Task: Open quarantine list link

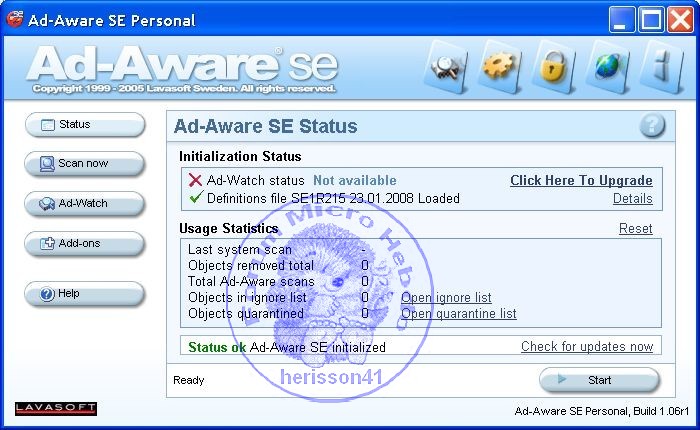Action: tap(458, 313)
